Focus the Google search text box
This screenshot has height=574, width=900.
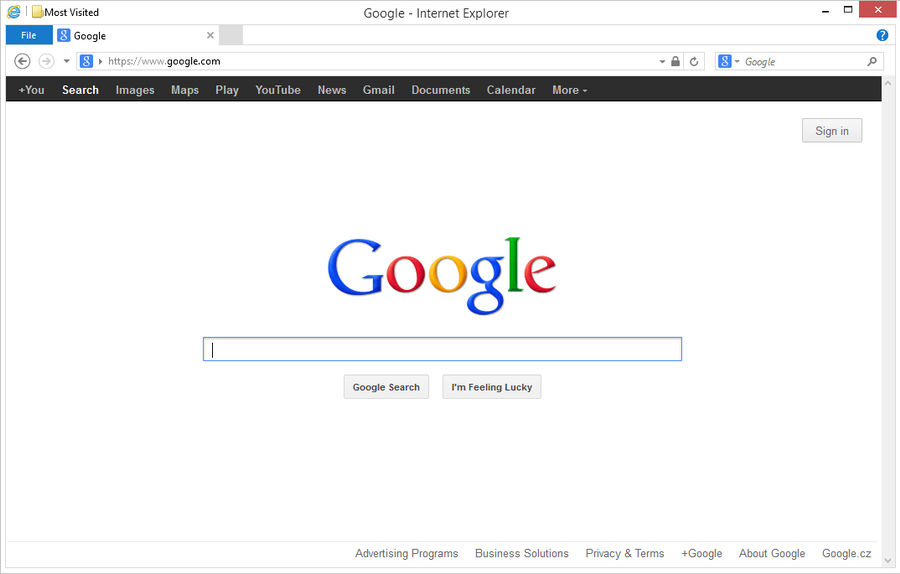pyautogui.click(x=443, y=349)
